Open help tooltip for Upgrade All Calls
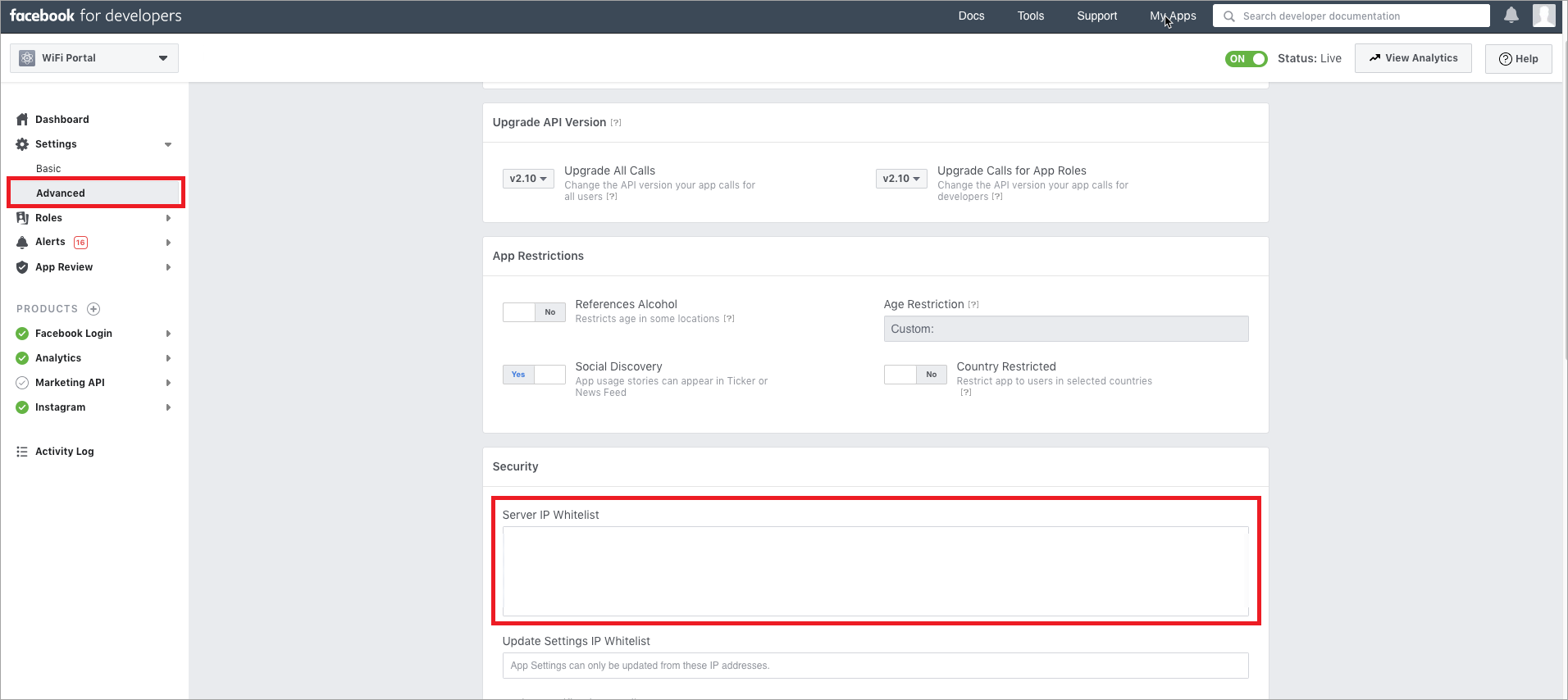The image size is (1568, 700). 612,197
